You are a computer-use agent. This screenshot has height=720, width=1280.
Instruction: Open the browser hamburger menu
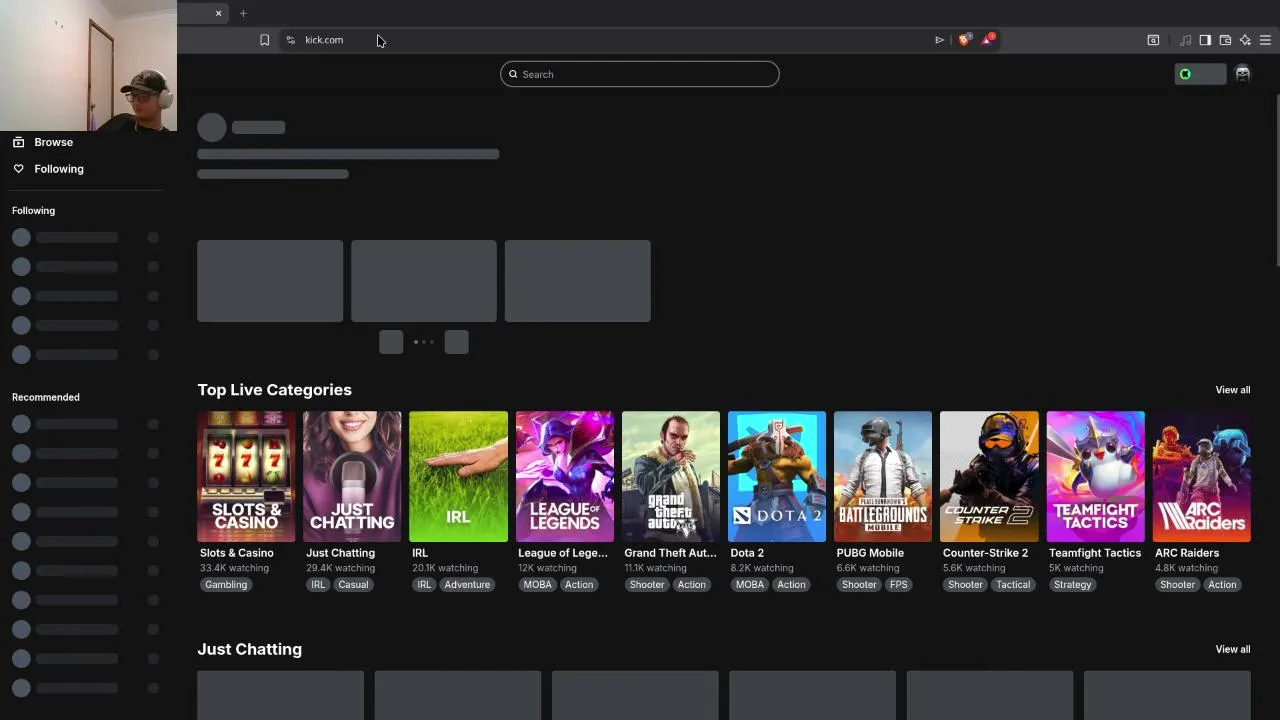(x=1265, y=40)
